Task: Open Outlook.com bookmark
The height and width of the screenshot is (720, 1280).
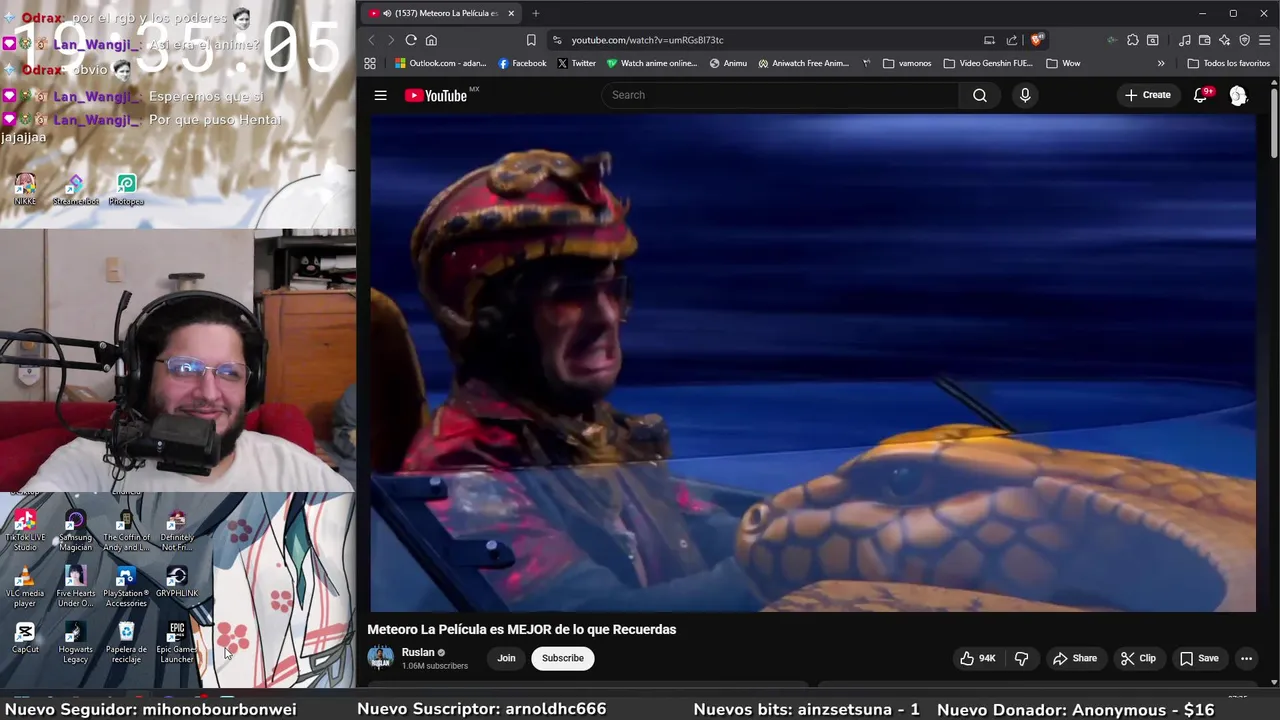Action: click(x=440, y=63)
